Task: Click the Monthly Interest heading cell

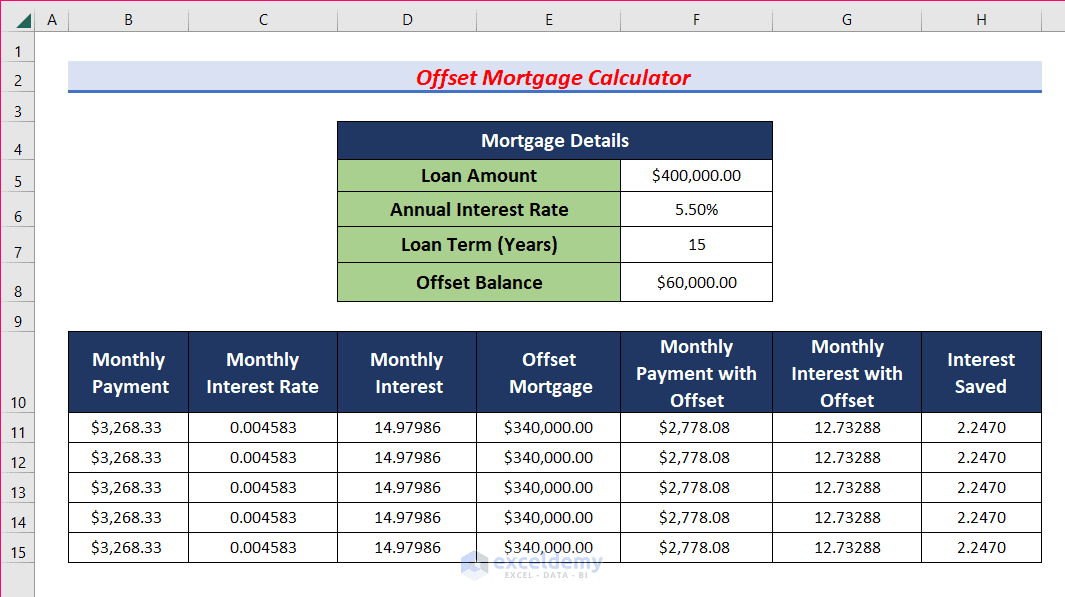Action: click(407, 372)
